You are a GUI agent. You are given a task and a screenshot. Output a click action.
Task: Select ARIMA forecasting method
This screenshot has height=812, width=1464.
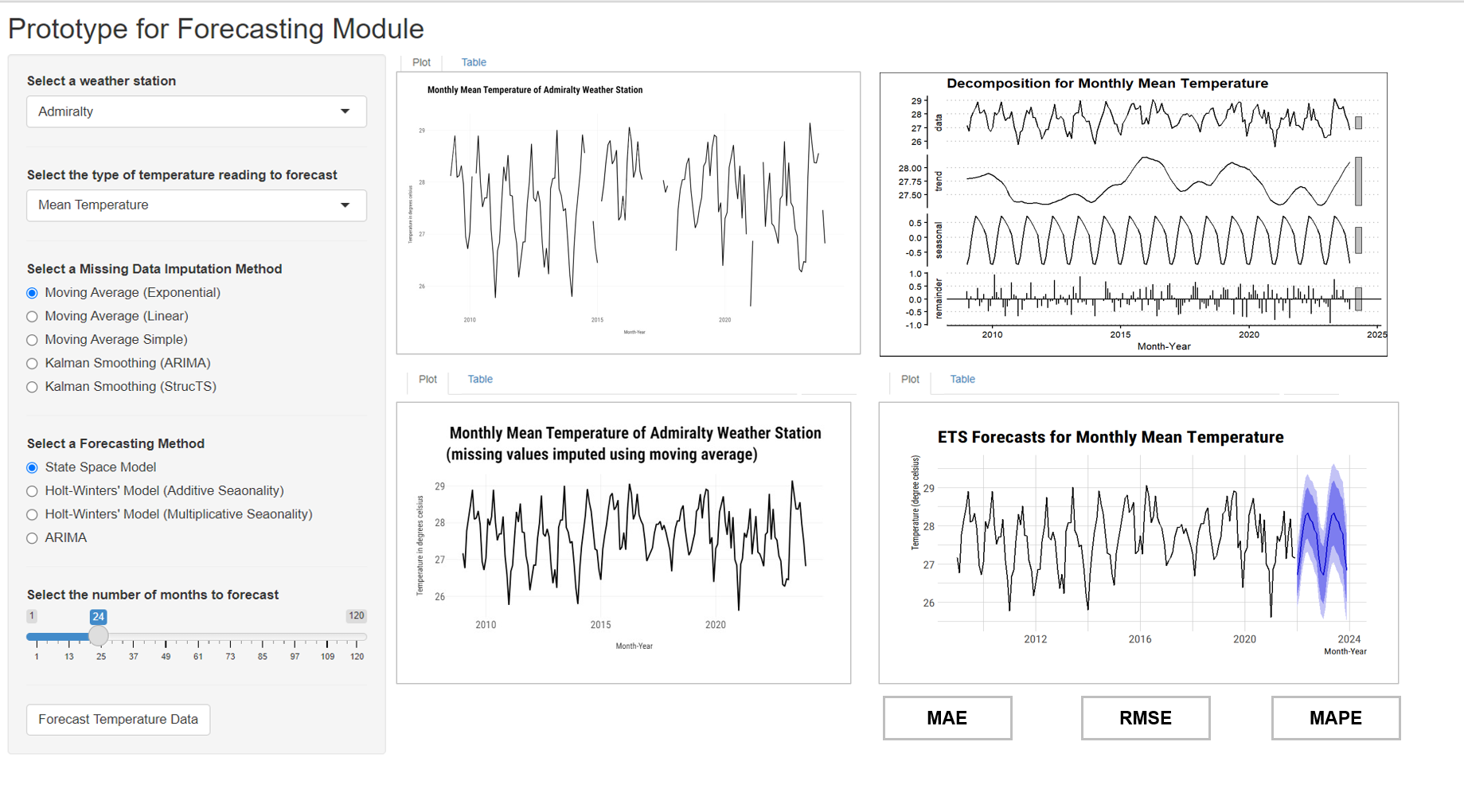[33, 538]
